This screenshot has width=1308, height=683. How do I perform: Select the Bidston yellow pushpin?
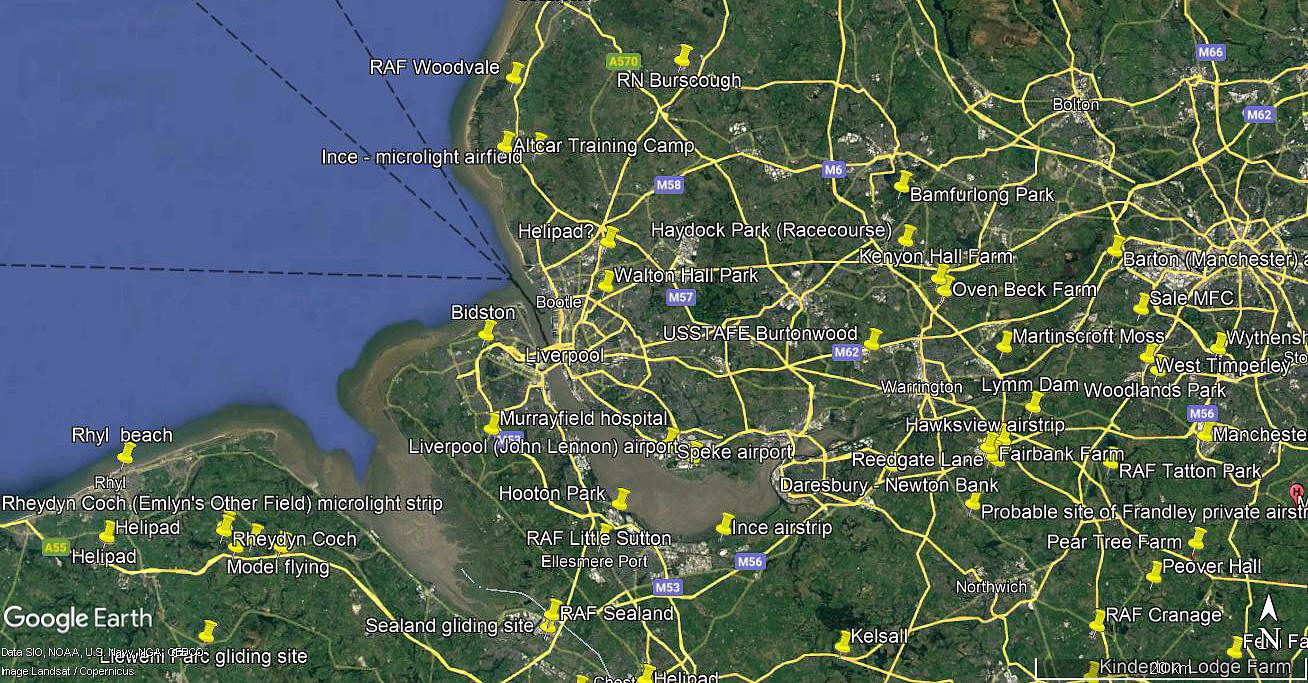click(x=487, y=331)
